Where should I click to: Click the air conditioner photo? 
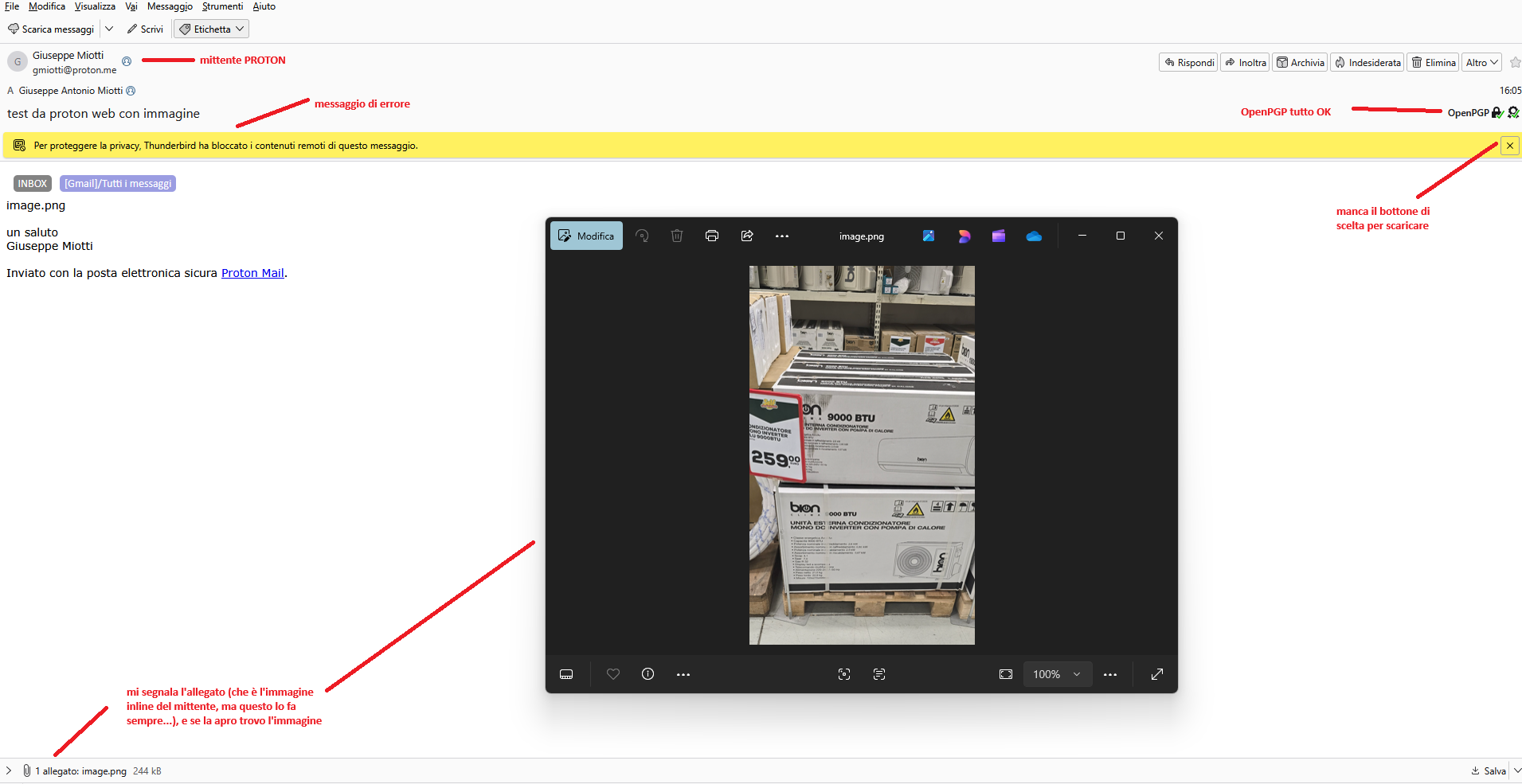point(862,455)
